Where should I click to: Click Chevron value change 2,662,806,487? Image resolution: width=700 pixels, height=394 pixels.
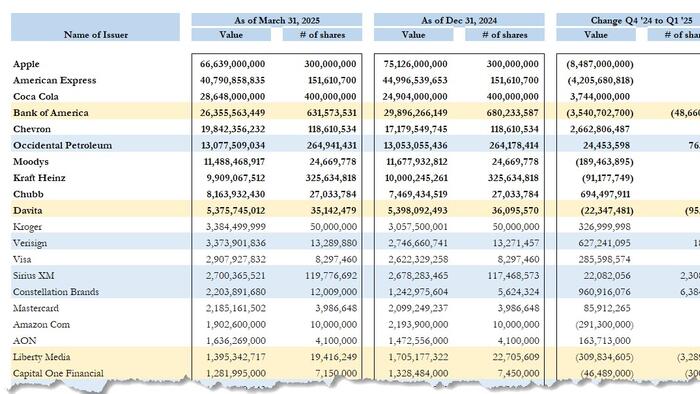tap(600, 129)
